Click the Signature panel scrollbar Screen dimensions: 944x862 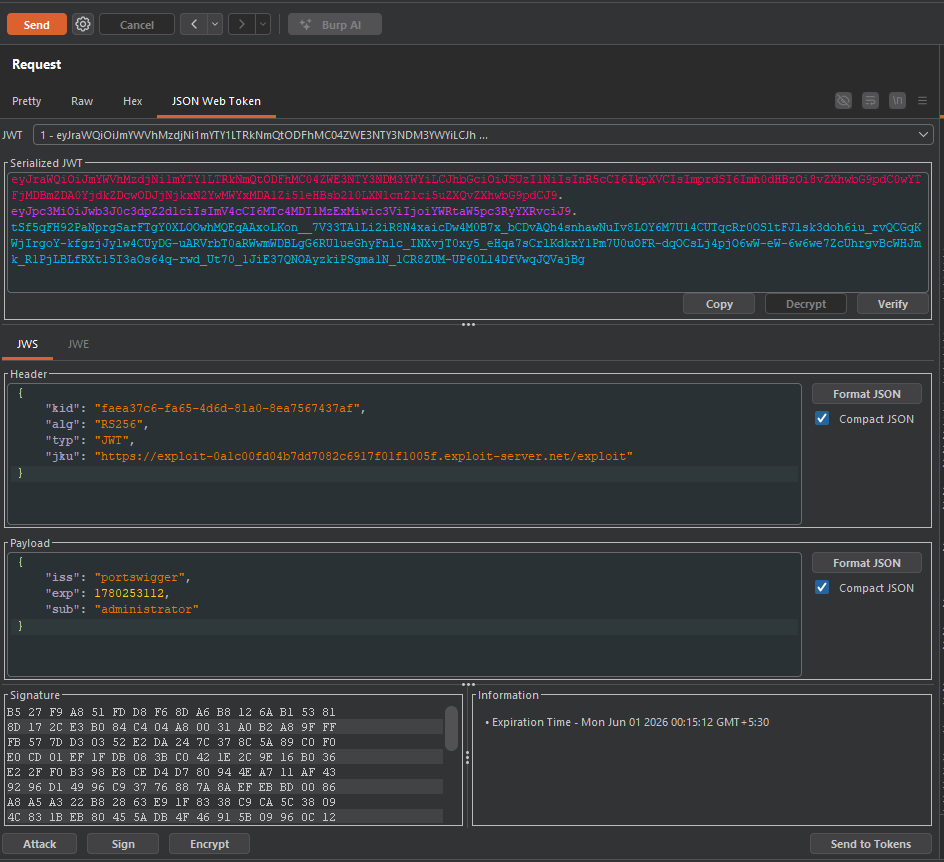(x=451, y=728)
